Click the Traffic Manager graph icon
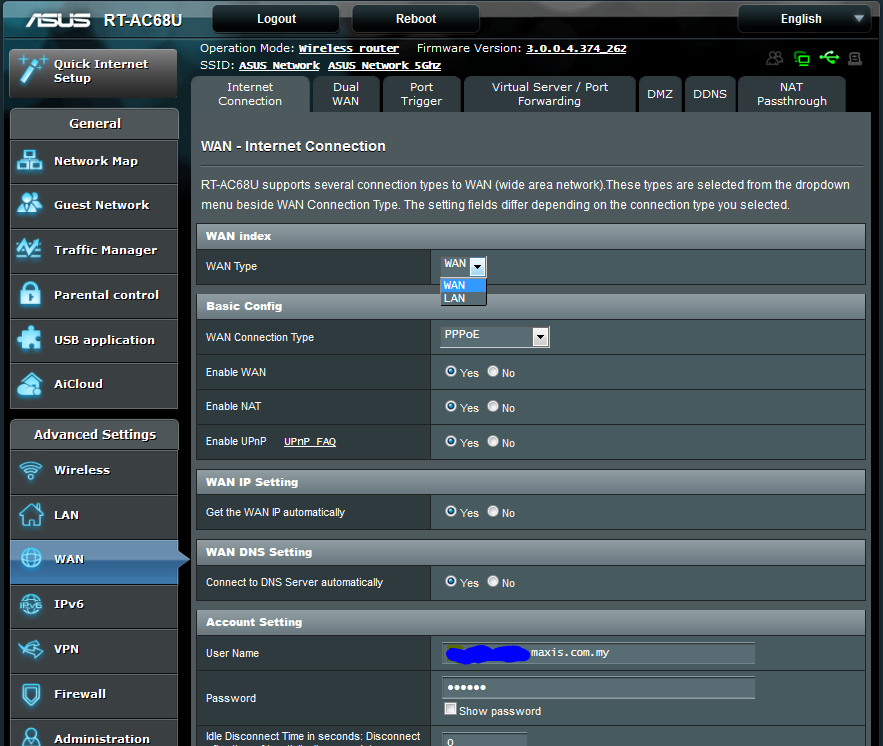Image resolution: width=883 pixels, height=746 pixels. 29,249
